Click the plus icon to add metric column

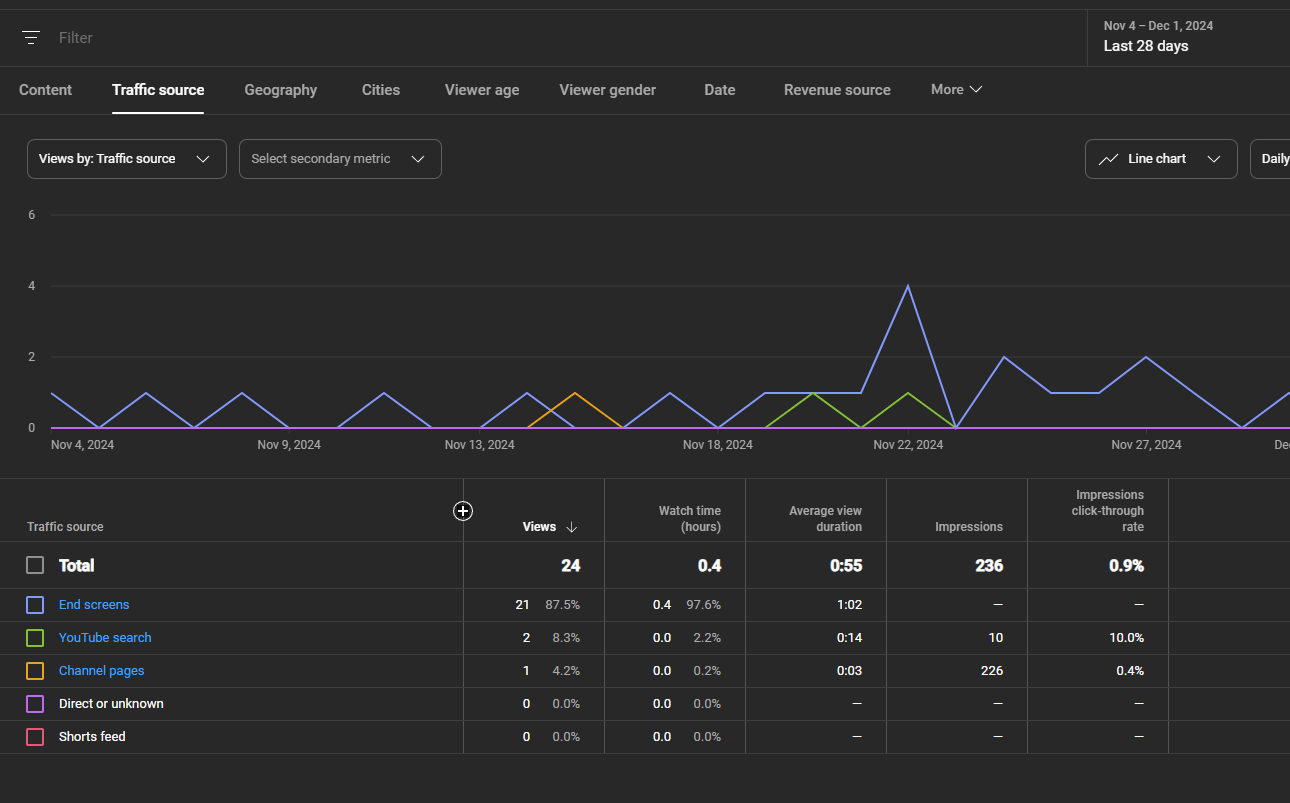click(463, 511)
